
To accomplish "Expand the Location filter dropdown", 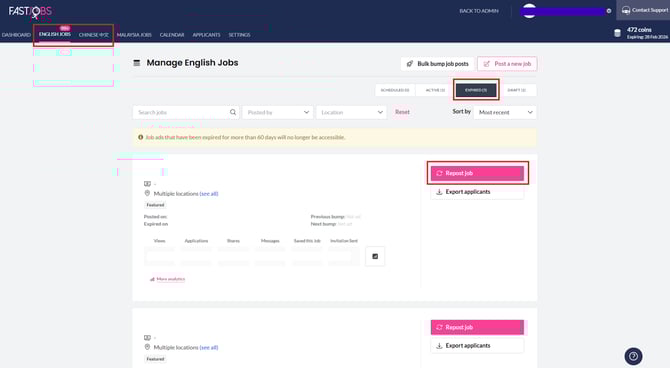I will 351,112.
